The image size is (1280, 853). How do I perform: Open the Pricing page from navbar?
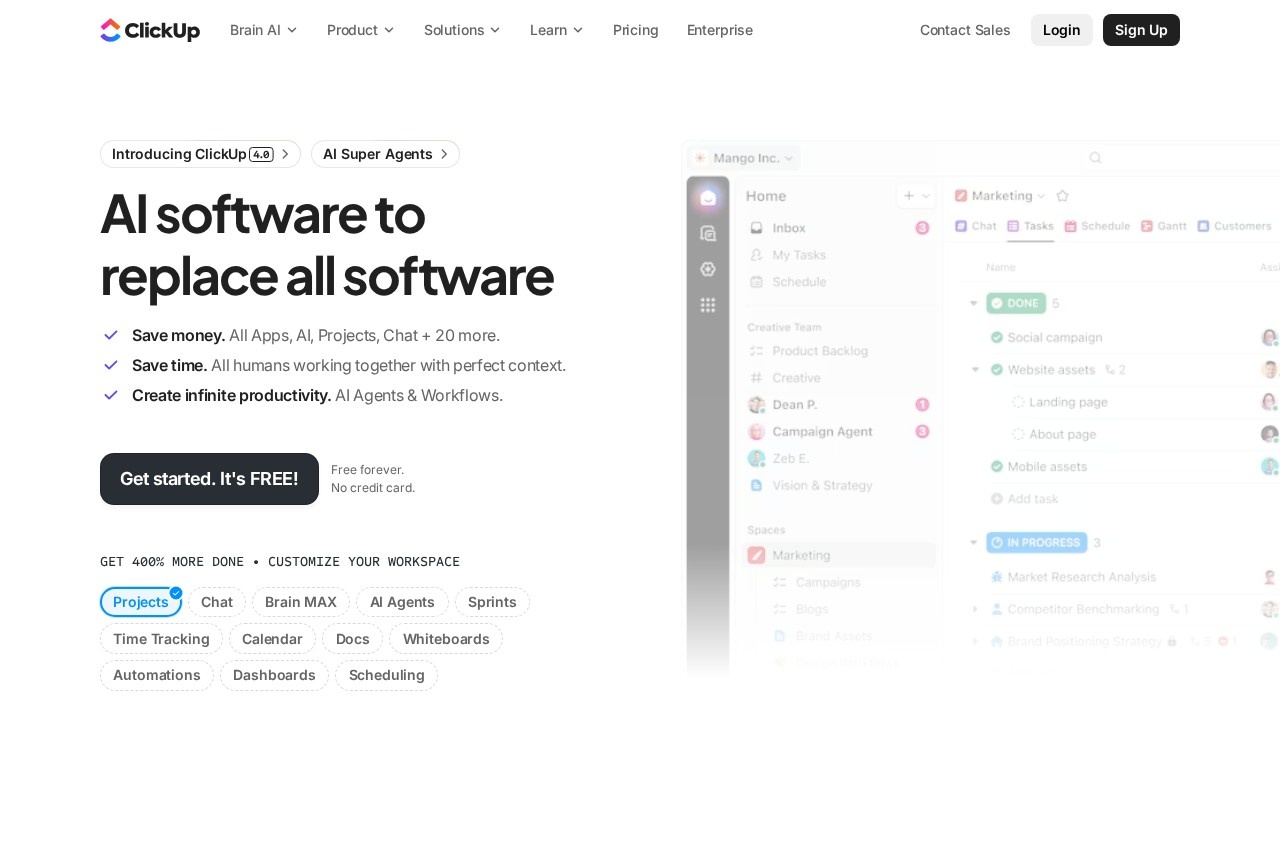(x=635, y=30)
